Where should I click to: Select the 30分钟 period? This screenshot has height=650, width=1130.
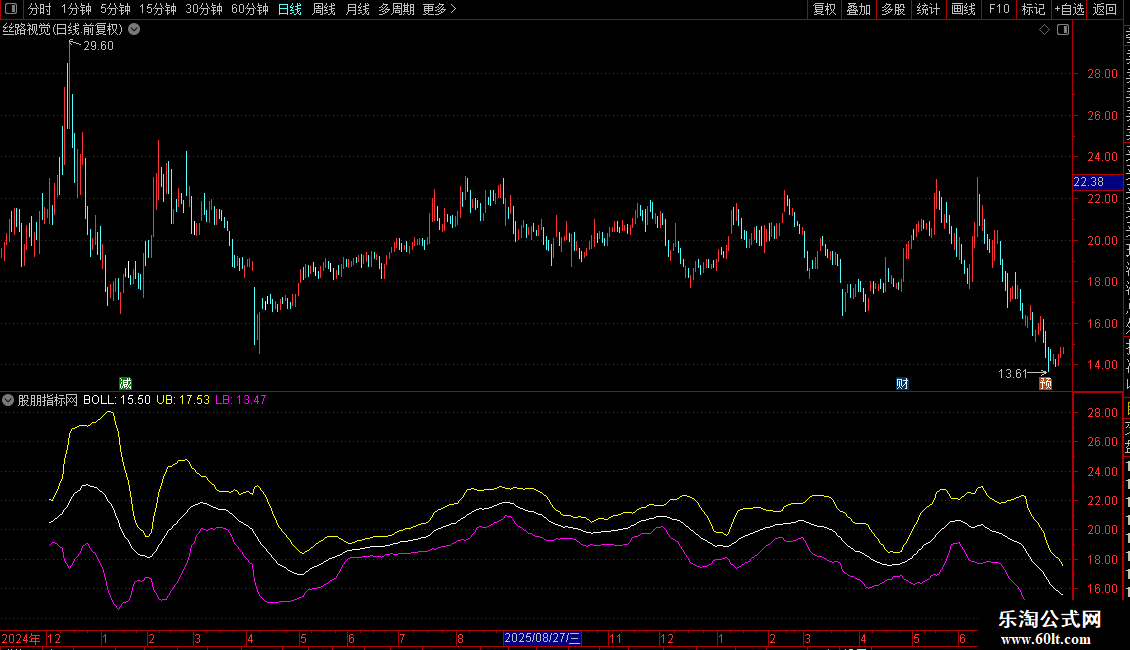[x=204, y=9]
